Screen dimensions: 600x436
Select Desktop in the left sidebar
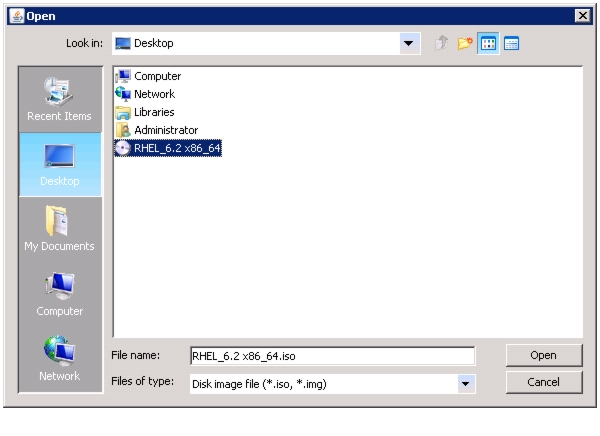pyautogui.click(x=60, y=165)
